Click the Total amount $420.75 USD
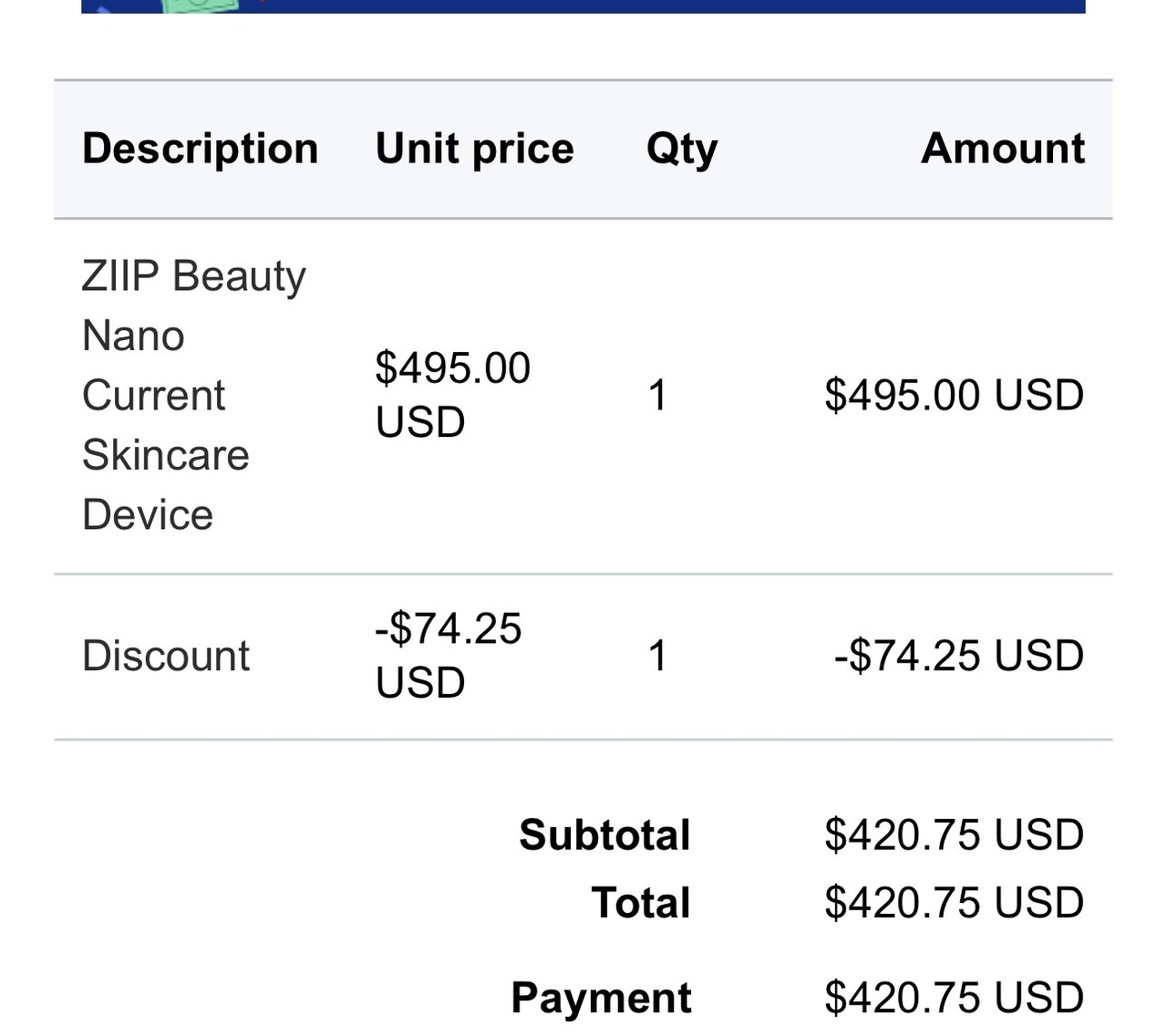The width and height of the screenshot is (1167, 1036). coord(954,903)
